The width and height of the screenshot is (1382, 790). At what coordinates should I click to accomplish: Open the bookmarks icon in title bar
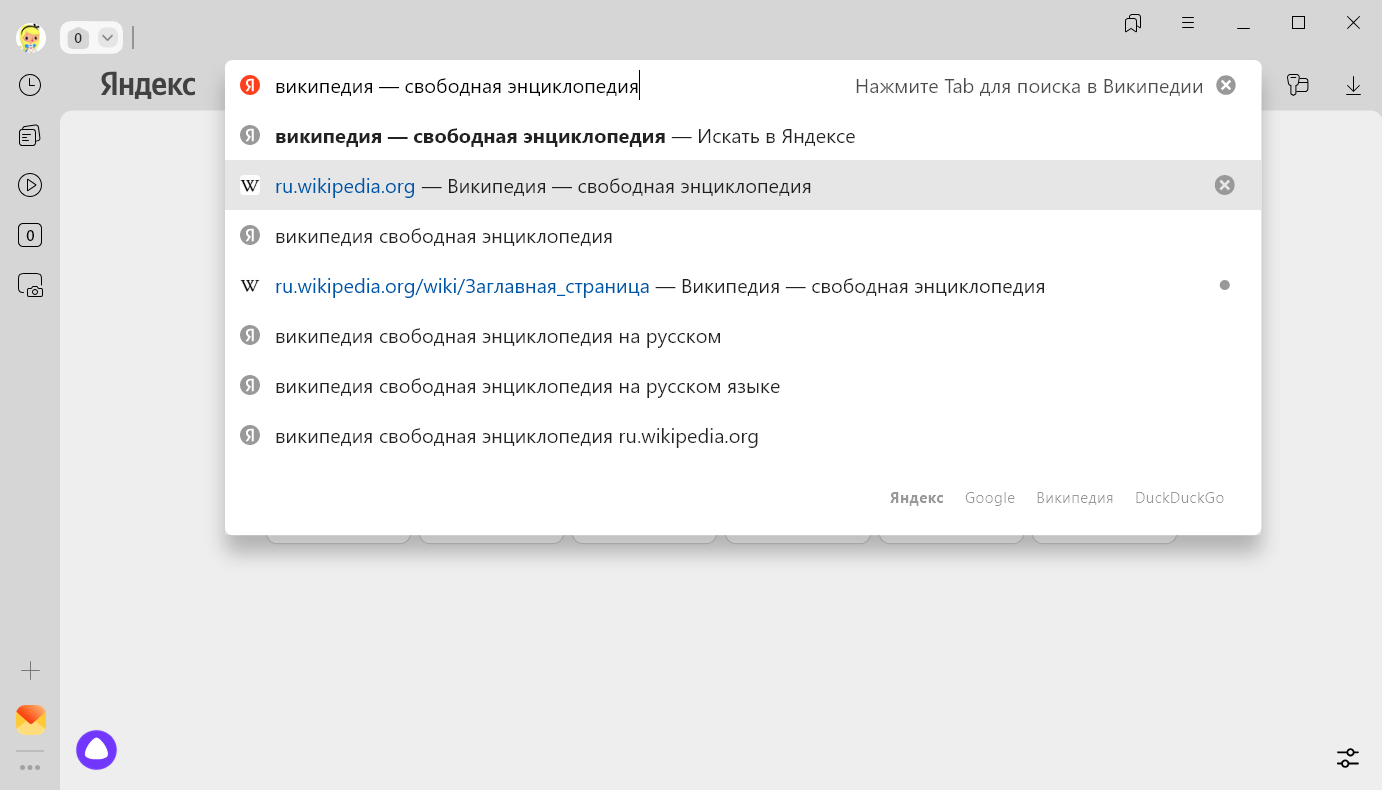click(1132, 23)
